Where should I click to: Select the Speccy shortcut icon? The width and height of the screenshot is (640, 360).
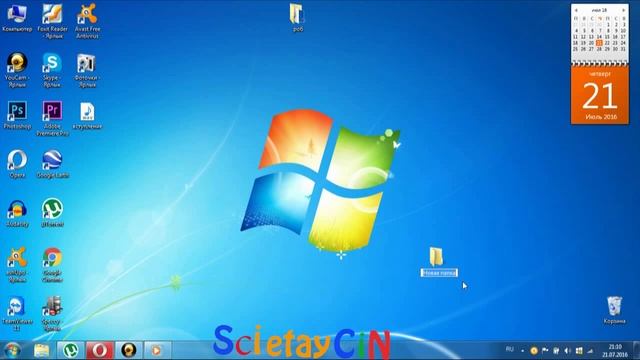52,313
